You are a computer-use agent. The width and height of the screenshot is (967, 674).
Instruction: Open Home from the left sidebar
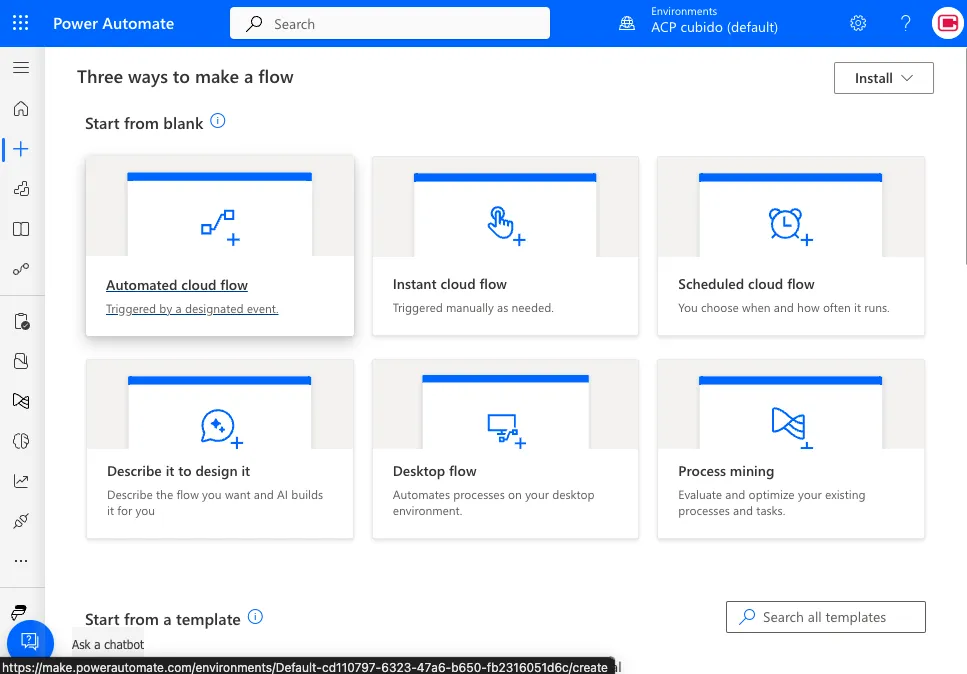point(22,108)
